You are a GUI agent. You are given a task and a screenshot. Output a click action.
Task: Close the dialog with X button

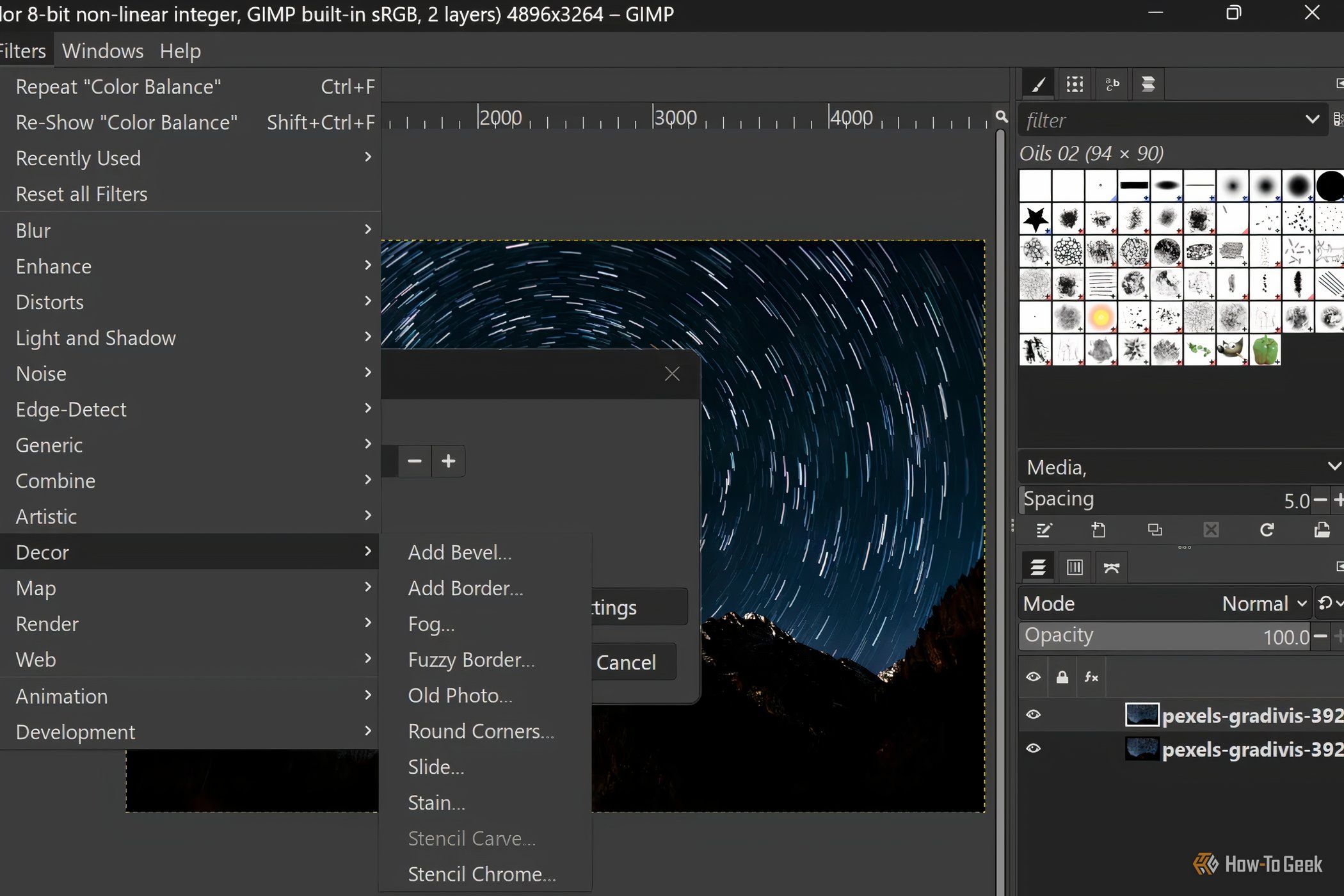coord(672,374)
